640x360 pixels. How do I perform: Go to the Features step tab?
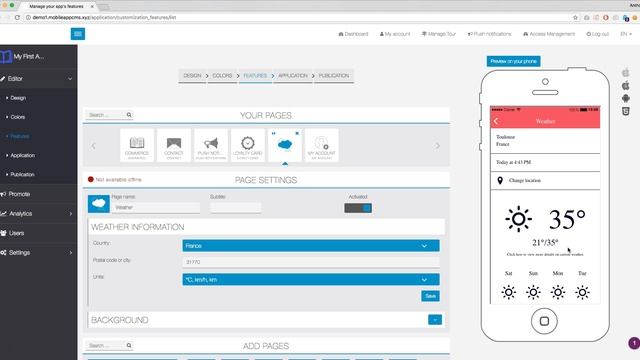pyautogui.click(x=255, y=76)
